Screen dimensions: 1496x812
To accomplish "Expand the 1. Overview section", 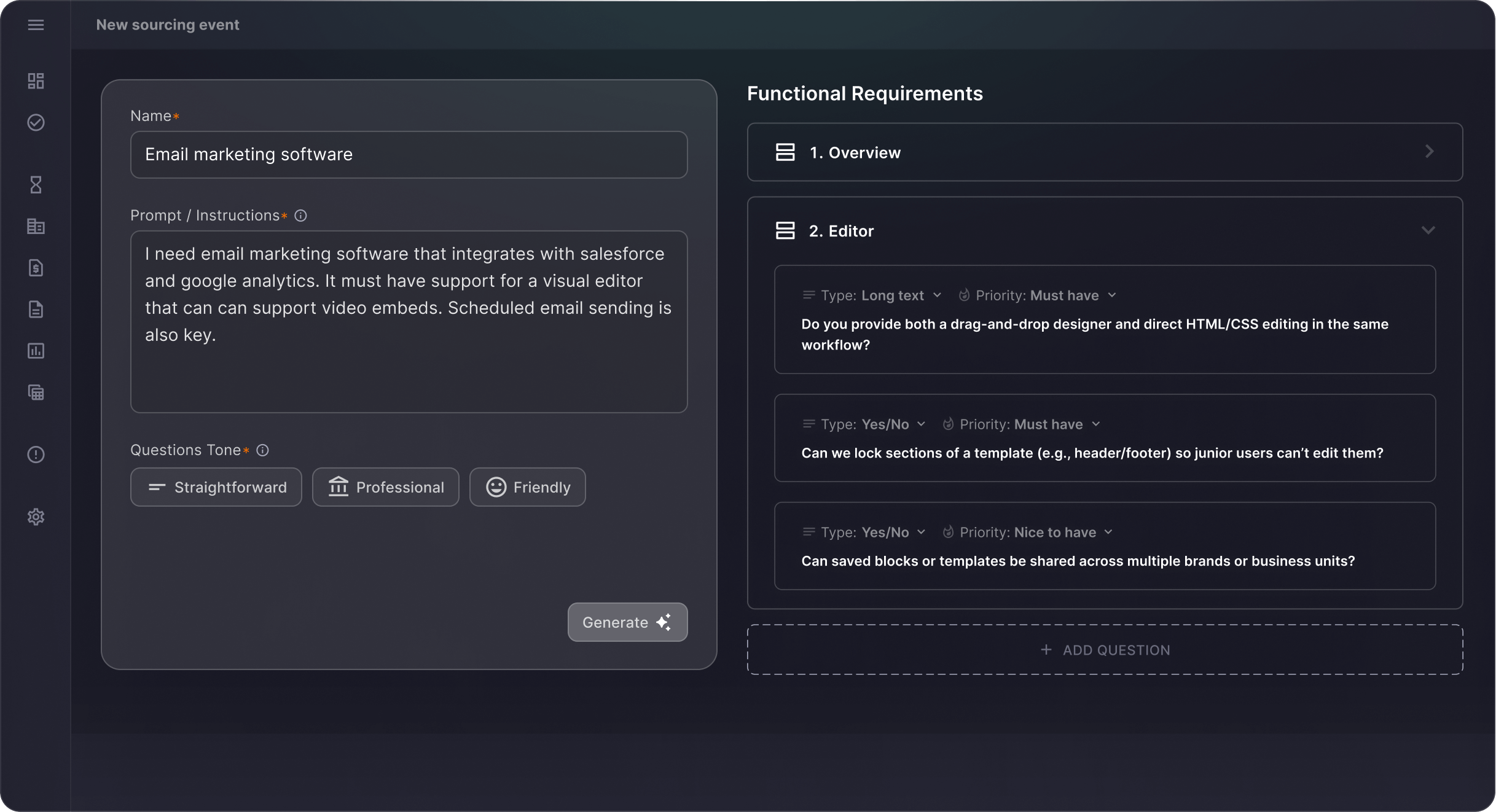I will 1428,152.
